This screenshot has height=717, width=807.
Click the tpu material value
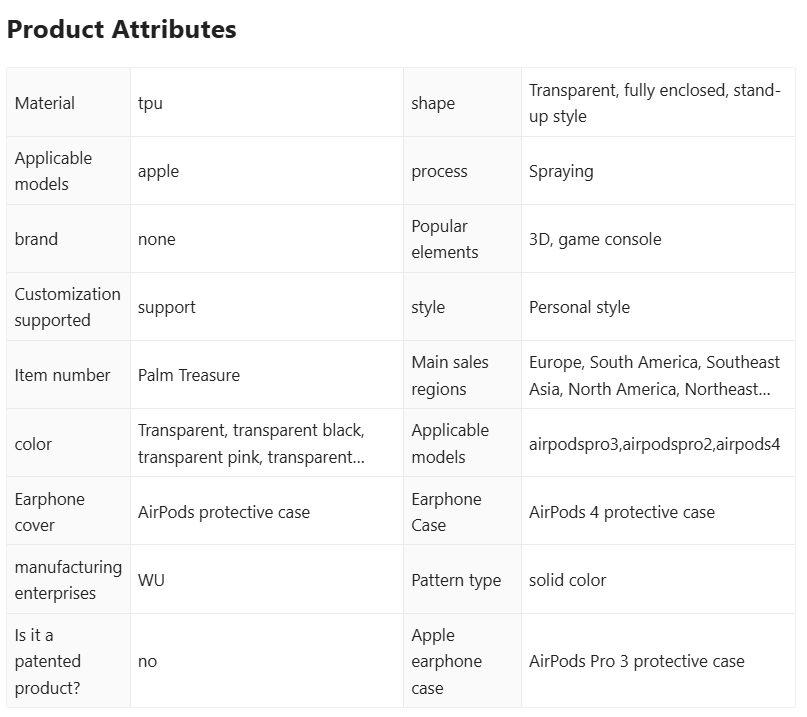[150, 103]
